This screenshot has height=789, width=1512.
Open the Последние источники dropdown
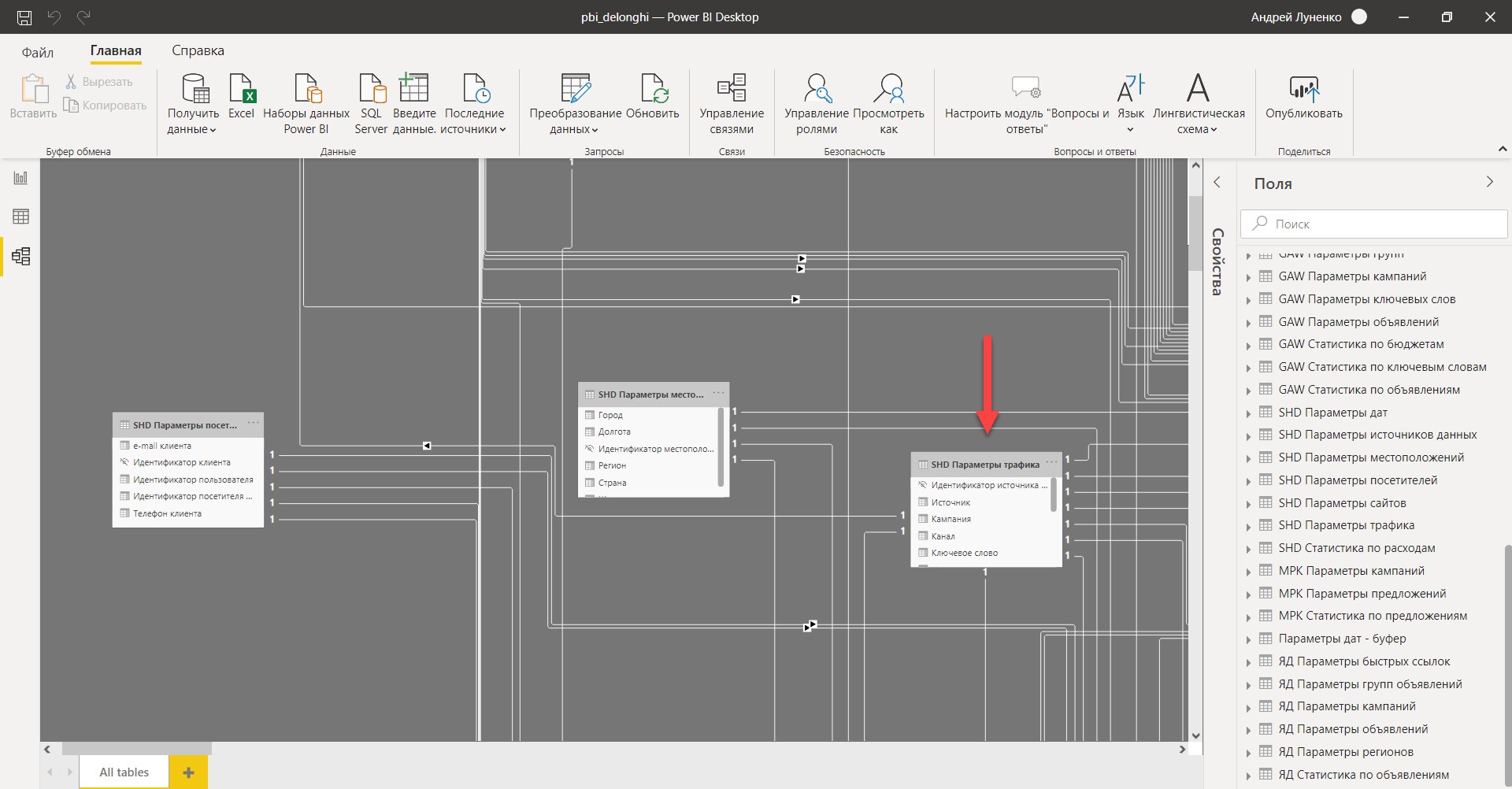[x=474, y=105]
